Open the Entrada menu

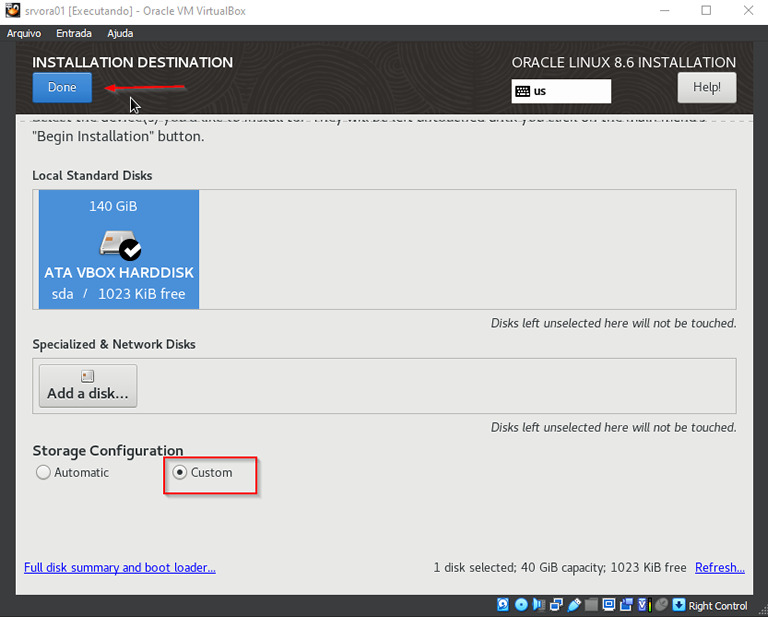(x=74, y=33)
